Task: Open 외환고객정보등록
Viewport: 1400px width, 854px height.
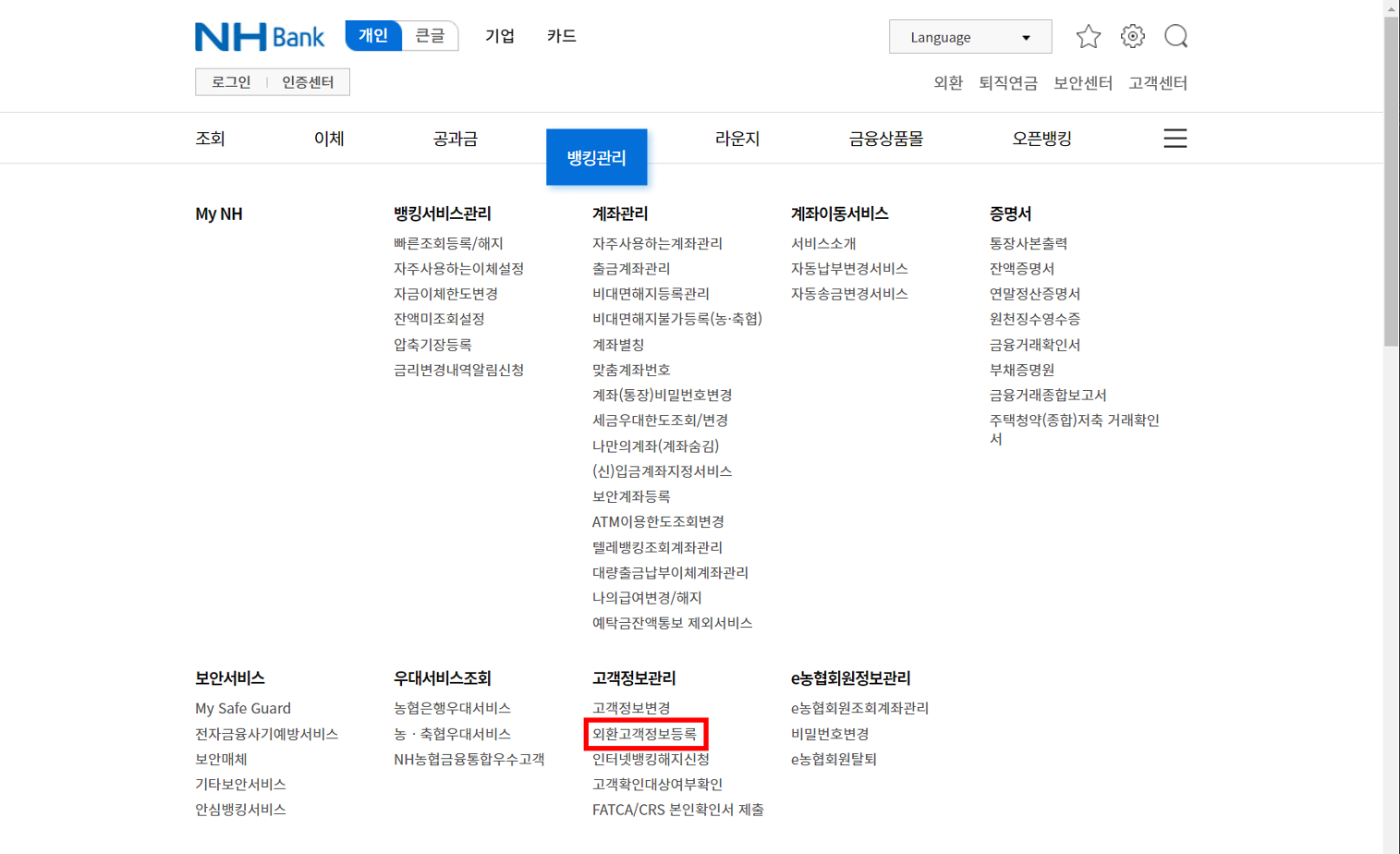Action: point(644,734)
